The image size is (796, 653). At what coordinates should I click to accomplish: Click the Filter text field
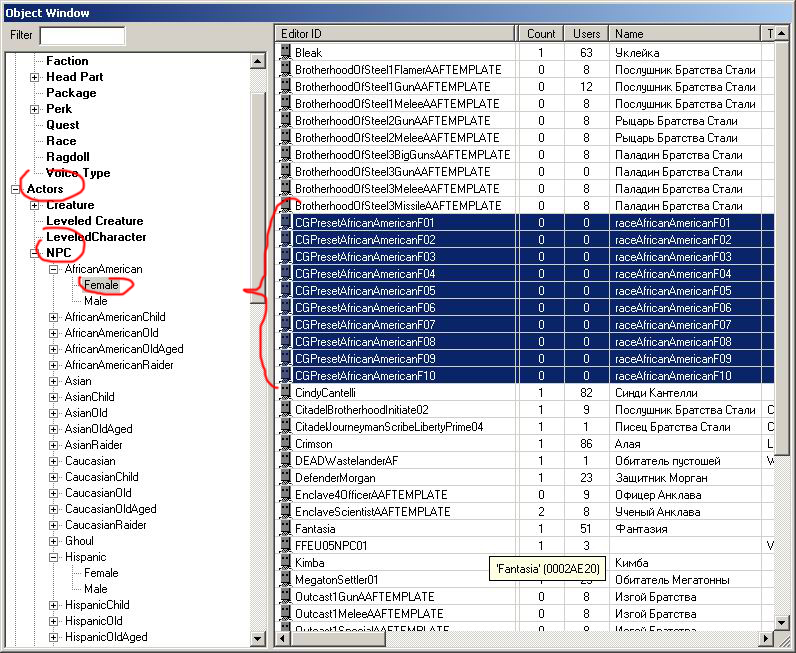(82, 36)
